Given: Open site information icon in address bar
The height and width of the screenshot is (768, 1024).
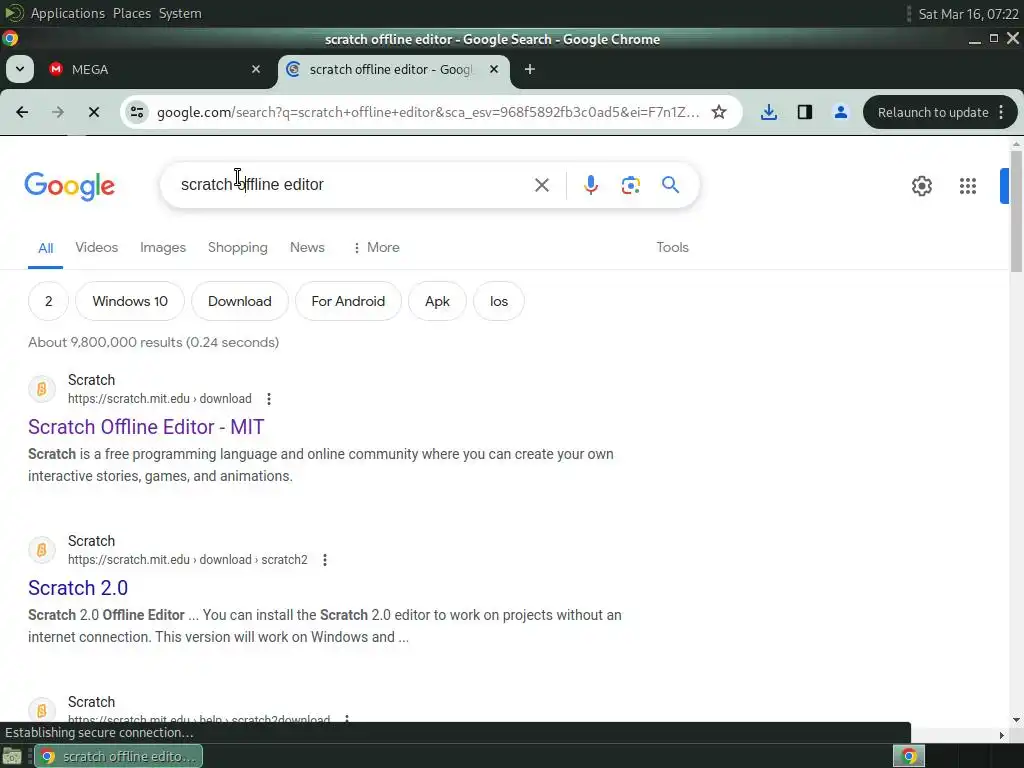Looking at the screenshot, I should coord(137,112).
